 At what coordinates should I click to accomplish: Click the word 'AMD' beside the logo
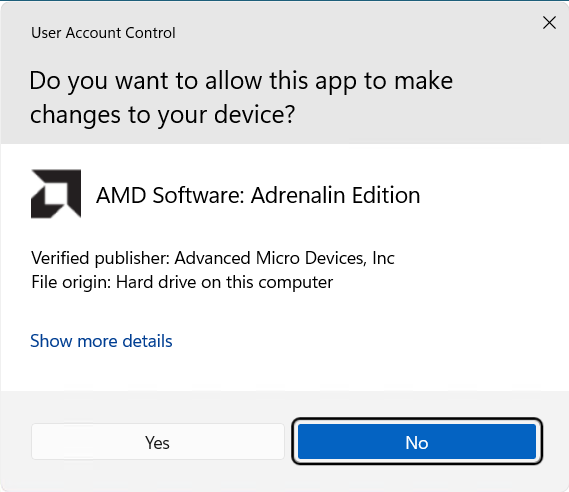pos(121,195)
